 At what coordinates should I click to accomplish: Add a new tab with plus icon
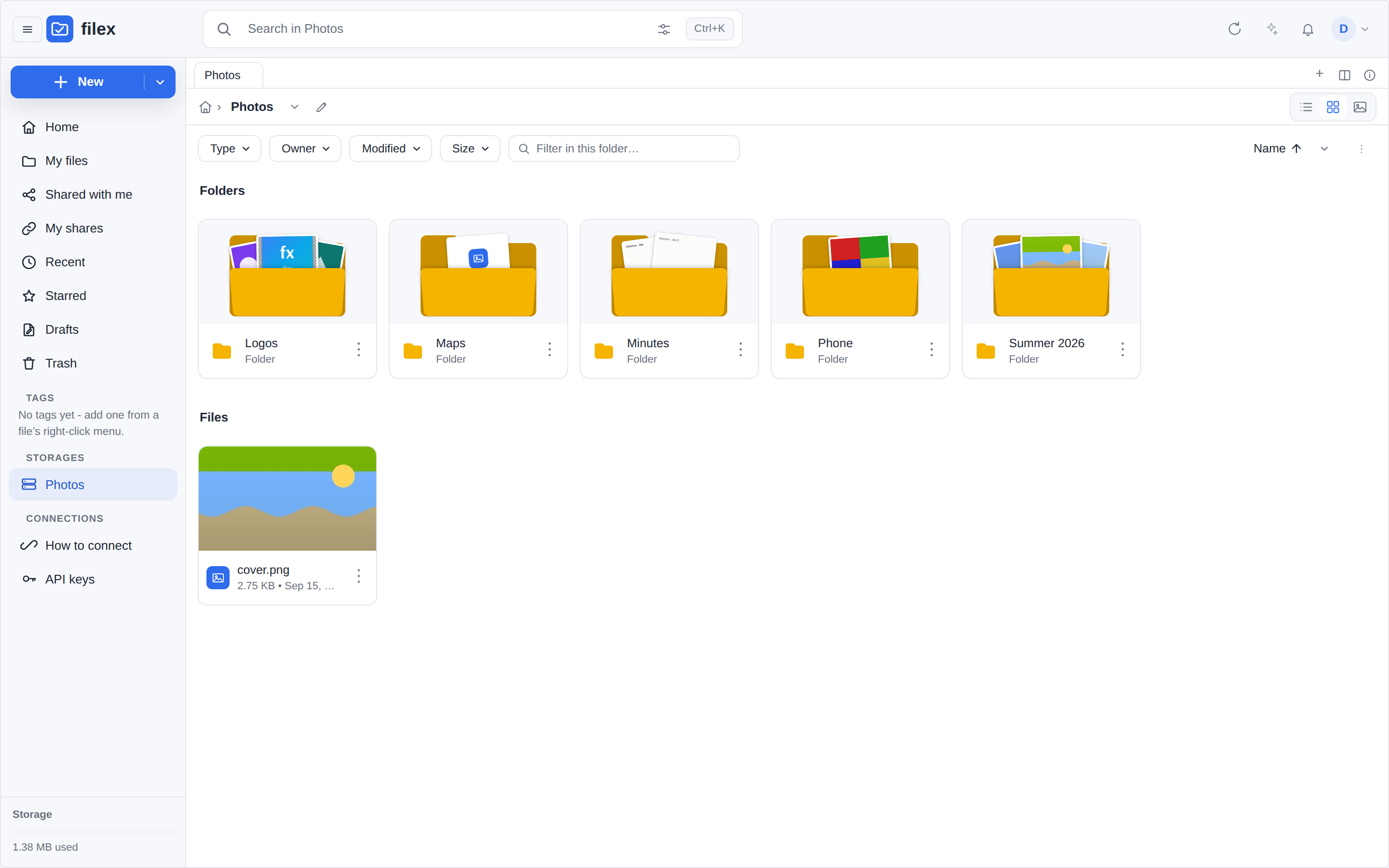click(x=1320, y=73)
